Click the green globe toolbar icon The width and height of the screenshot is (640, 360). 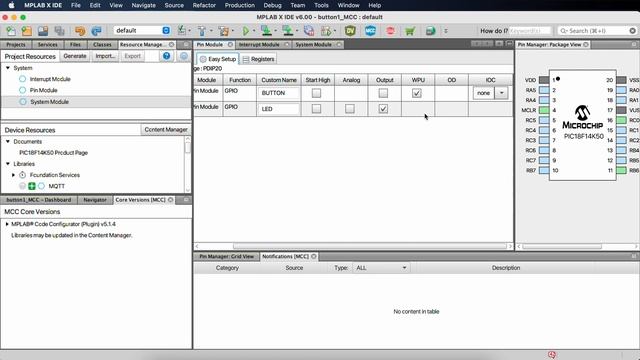pos(430,31)
